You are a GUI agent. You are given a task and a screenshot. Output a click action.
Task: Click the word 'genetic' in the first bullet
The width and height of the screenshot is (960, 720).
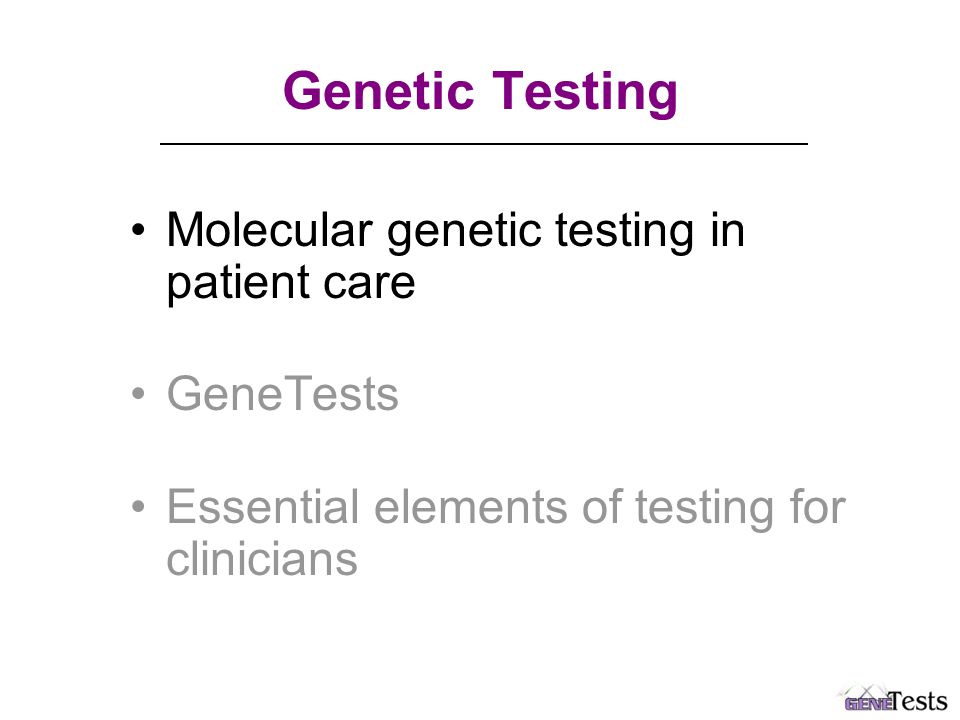(464, 233)
